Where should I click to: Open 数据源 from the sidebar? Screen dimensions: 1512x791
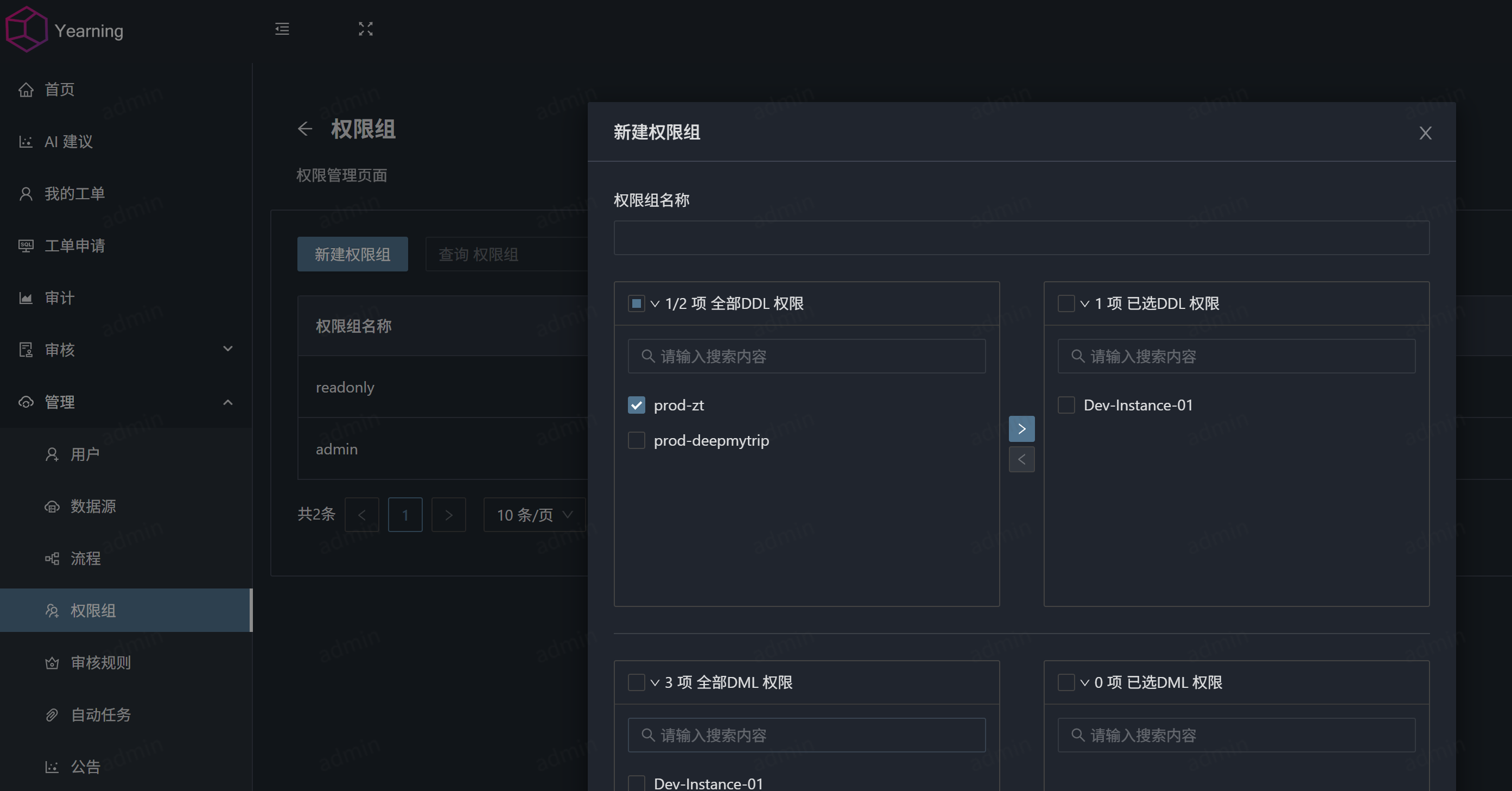92,507
